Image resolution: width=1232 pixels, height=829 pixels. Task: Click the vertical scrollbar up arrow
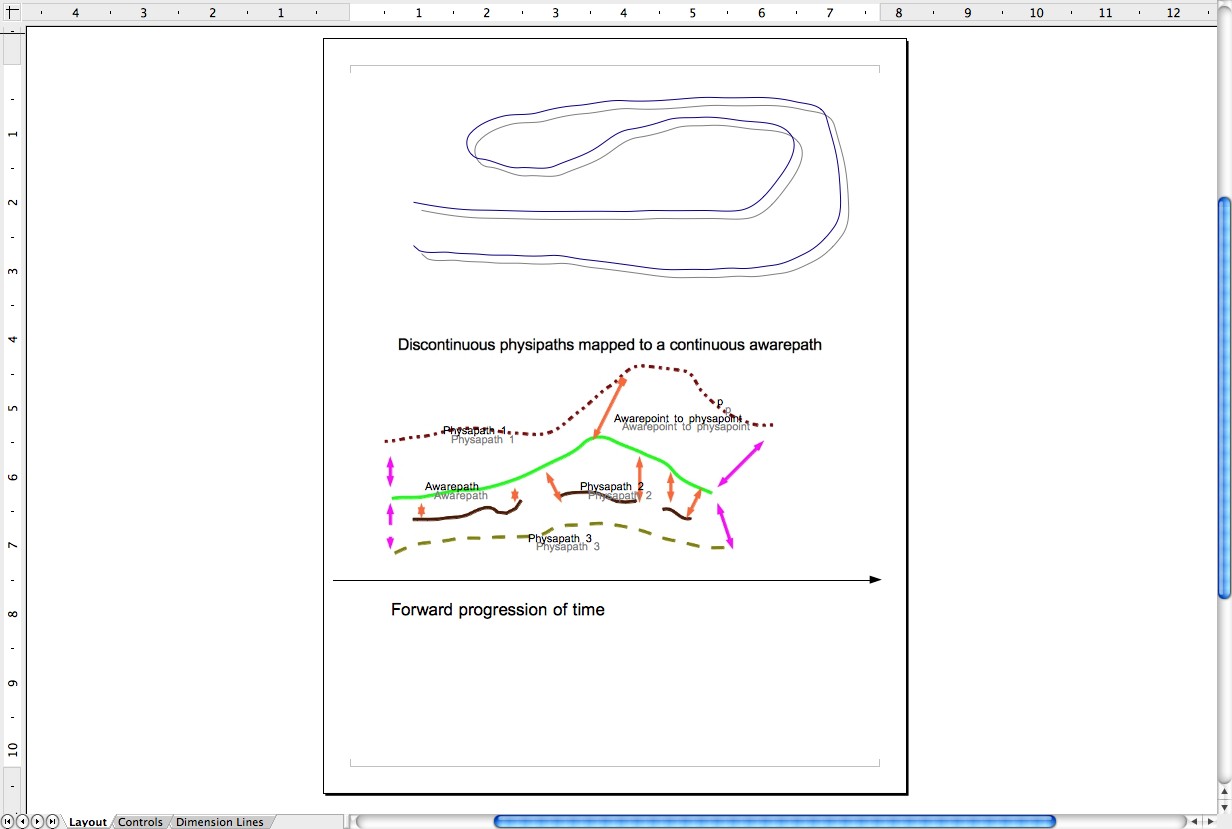[1224, 793]
